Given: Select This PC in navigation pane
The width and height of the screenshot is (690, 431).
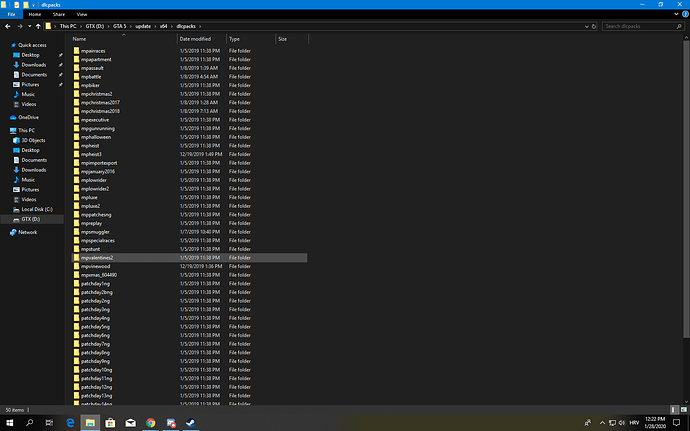Looking at the screenshot, I should point(26,131).
